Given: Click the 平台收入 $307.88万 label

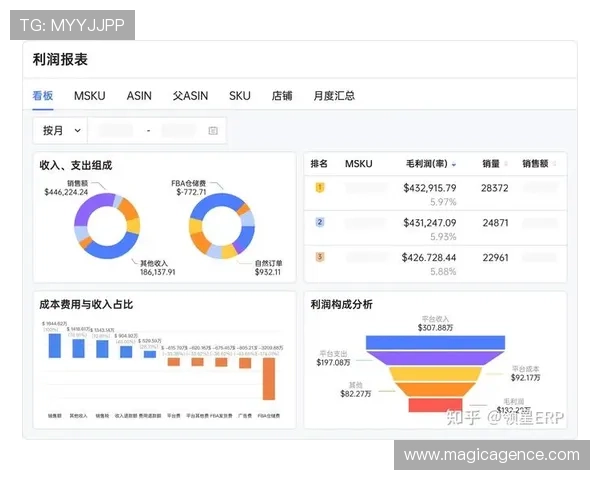Looking at the screenshot, I should point(435,323).
